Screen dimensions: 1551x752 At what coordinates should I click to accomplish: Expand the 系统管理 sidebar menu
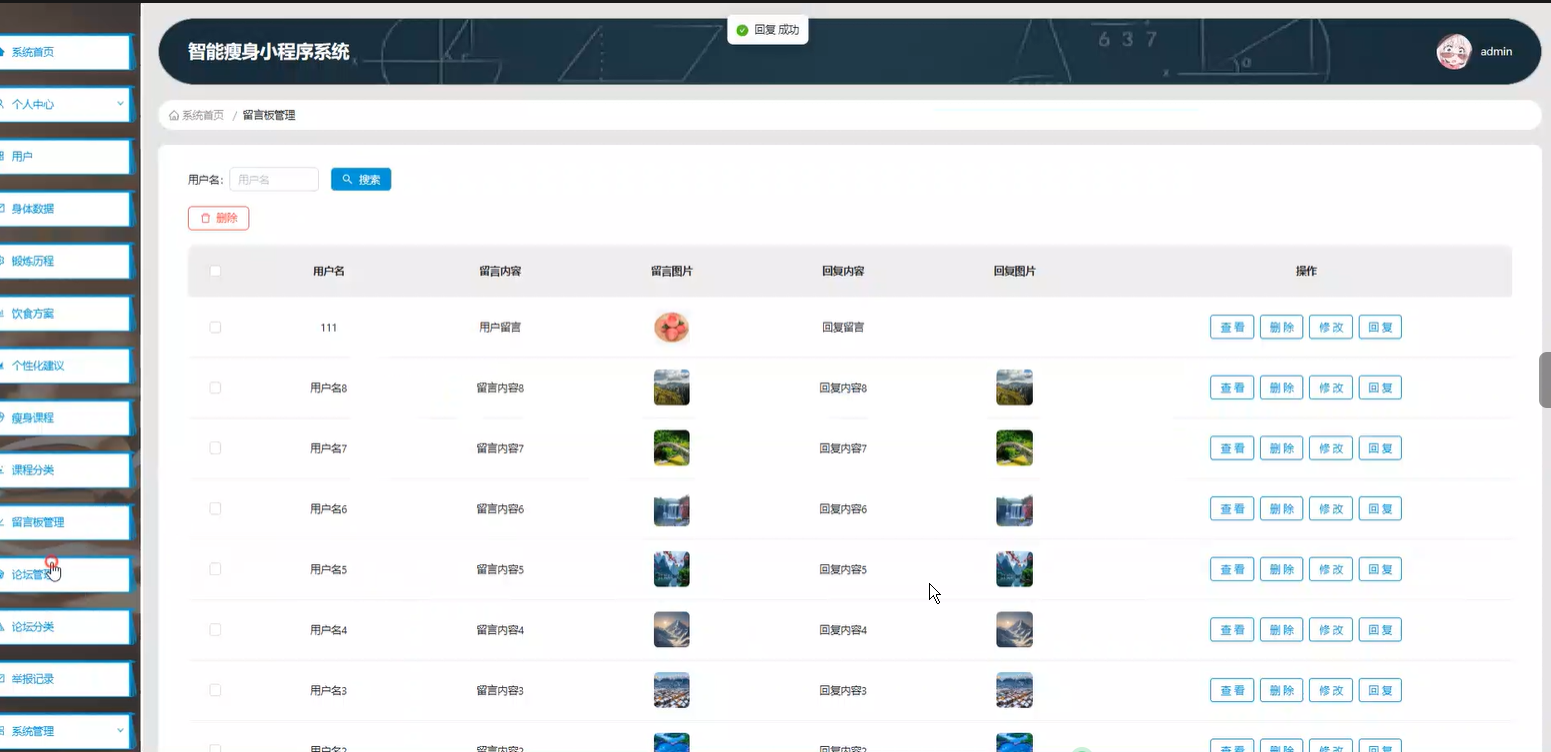65,731
